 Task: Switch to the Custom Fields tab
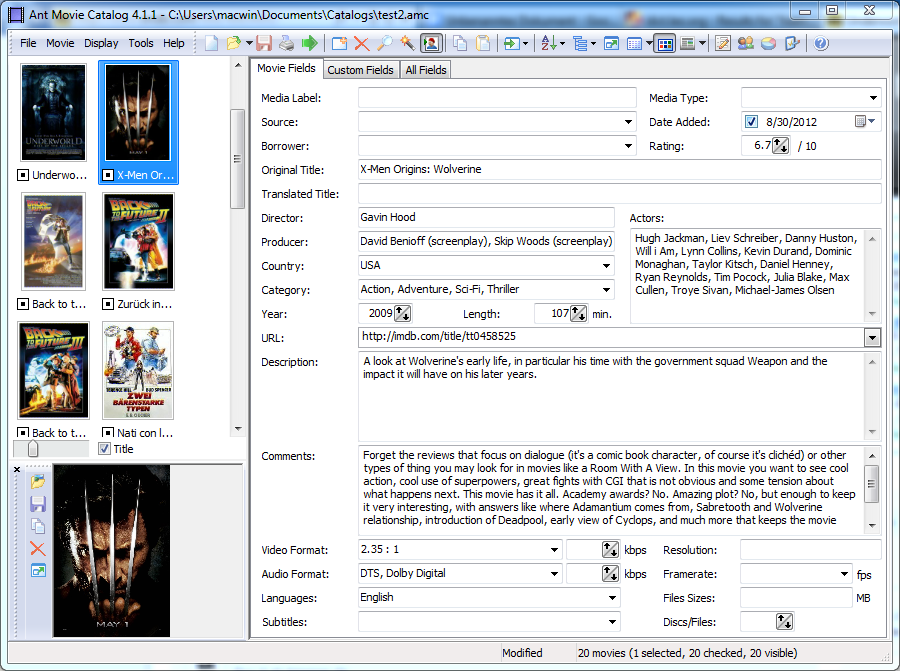(360, 70)
